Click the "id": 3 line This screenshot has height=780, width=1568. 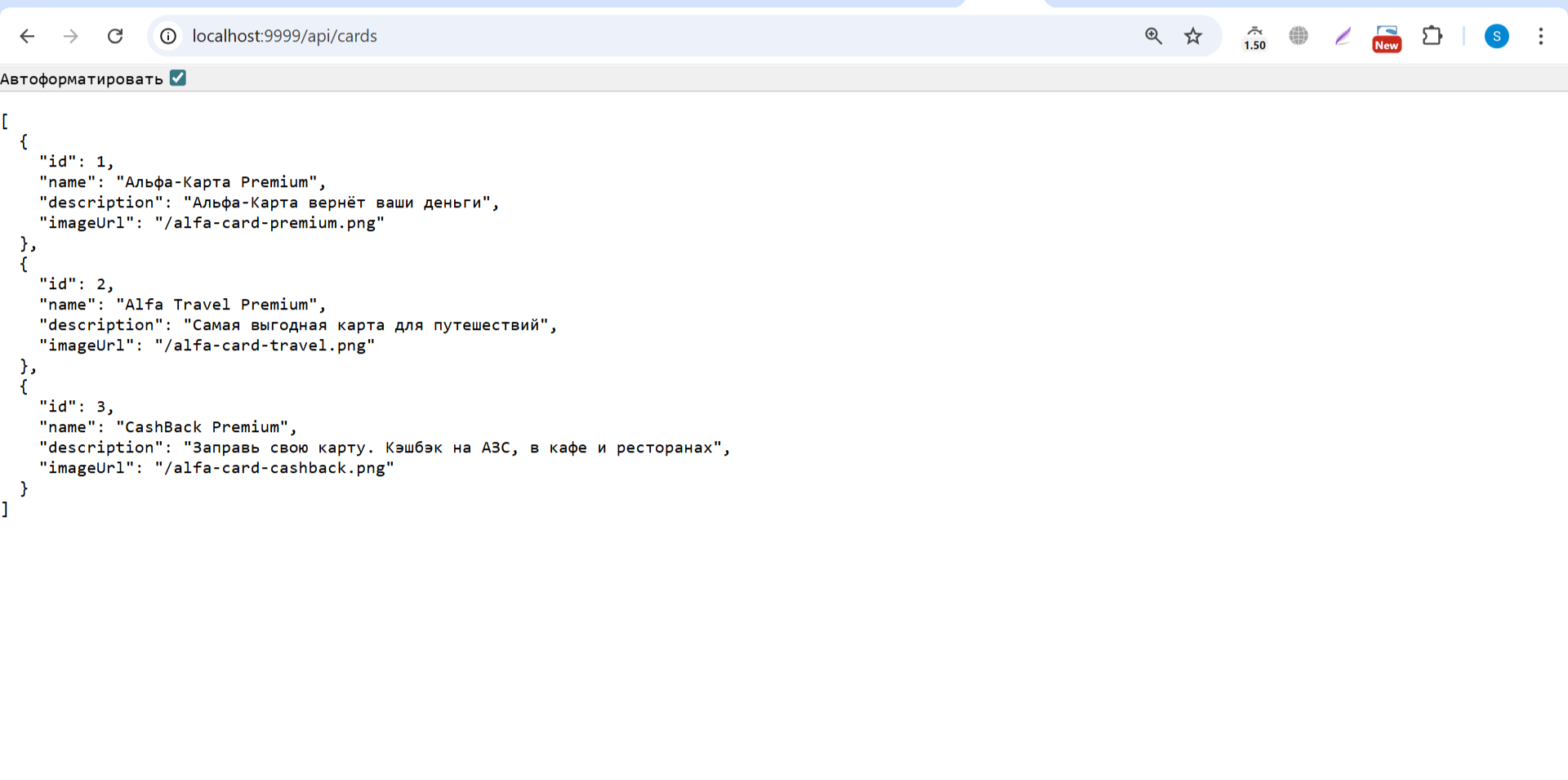pos(77,407)
